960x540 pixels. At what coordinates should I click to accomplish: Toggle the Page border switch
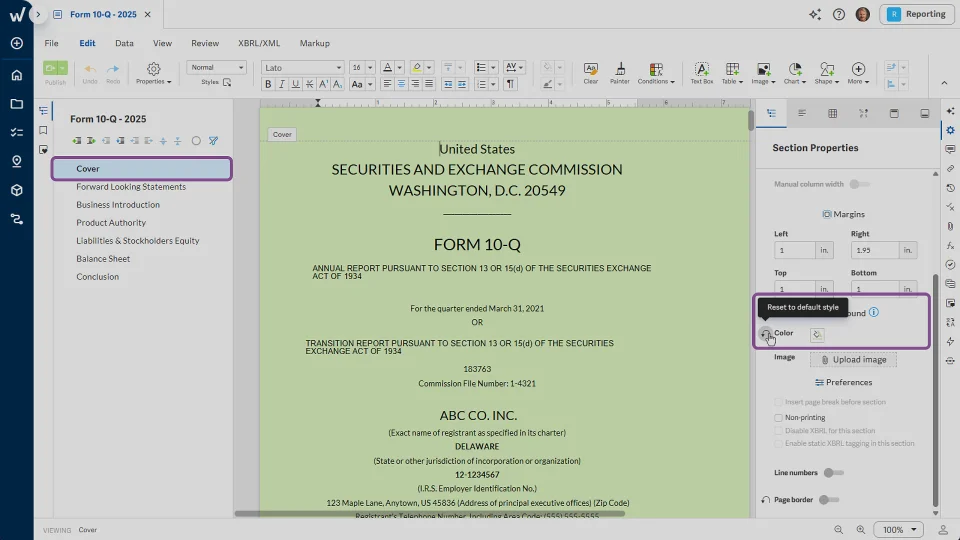pyautogui.click(x=829, y=500)
